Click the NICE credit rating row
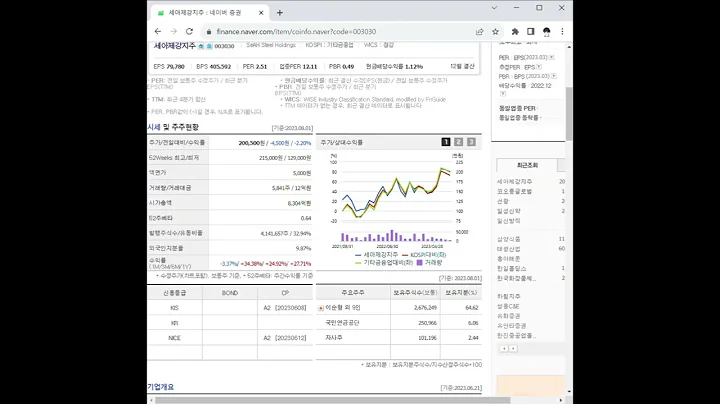The image size is (720, 404). (x=230, y=338)
